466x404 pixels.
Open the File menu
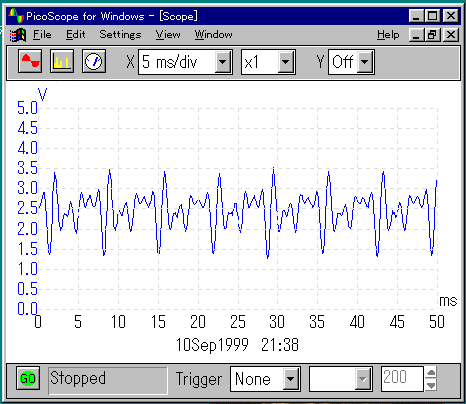[42, 35]
